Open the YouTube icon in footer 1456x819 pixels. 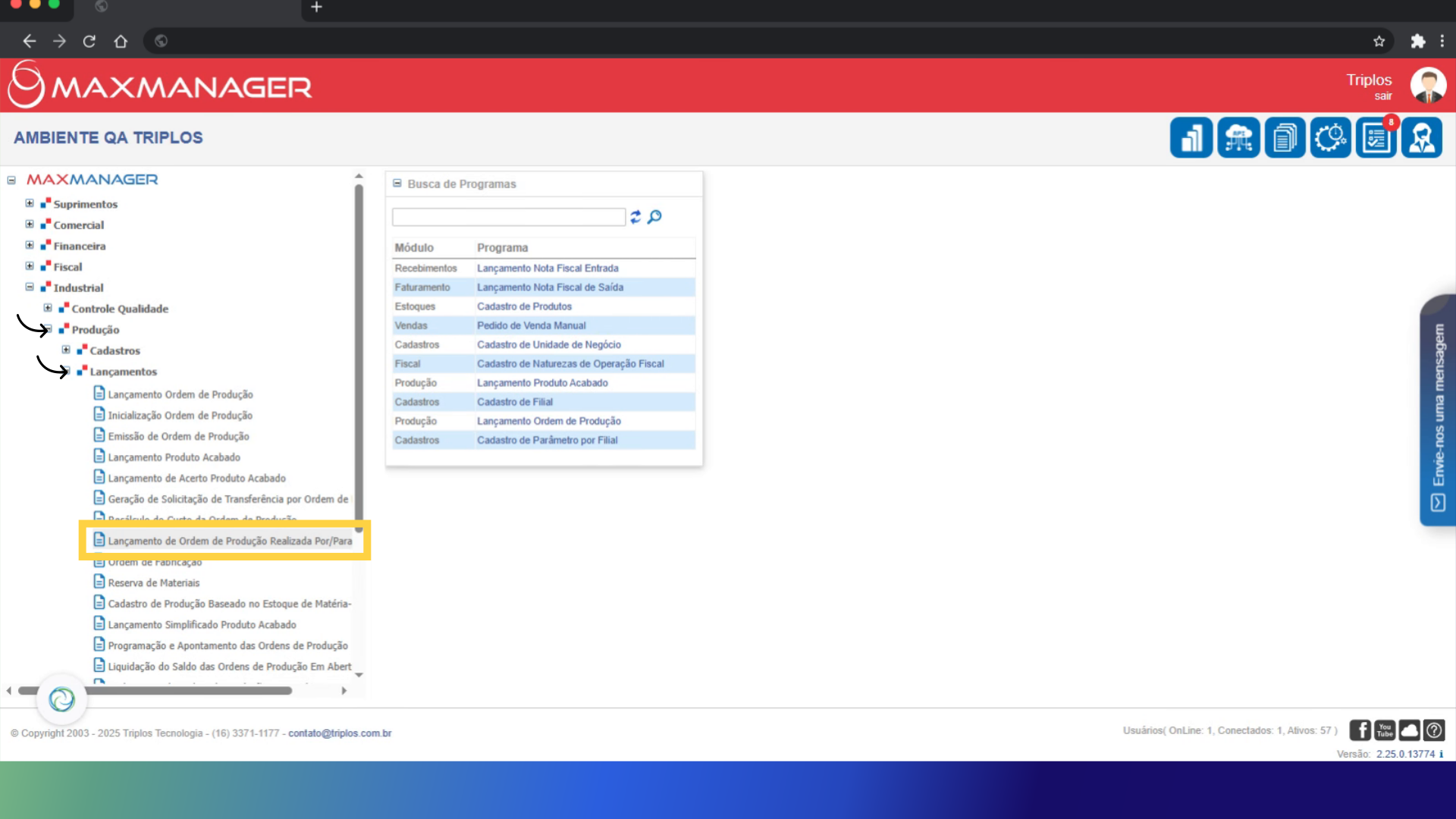1385,730
